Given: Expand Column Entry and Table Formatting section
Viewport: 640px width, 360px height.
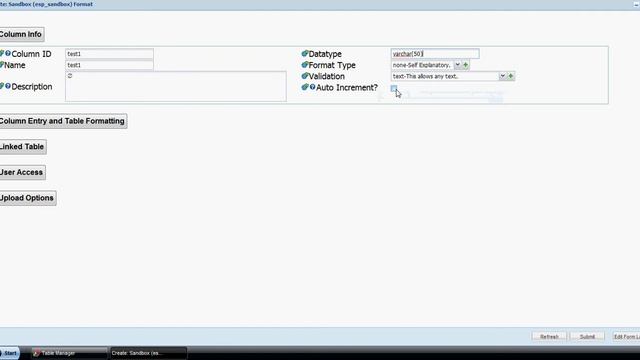Looking at the screenshot, I should coord(63,121).
